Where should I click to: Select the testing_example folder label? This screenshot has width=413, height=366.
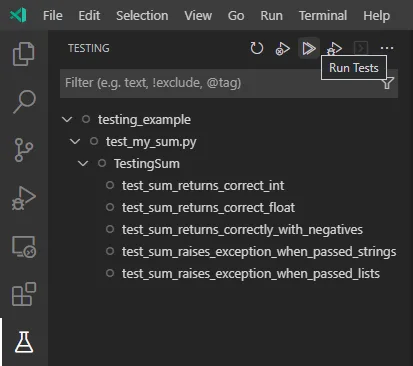point(144,120)
